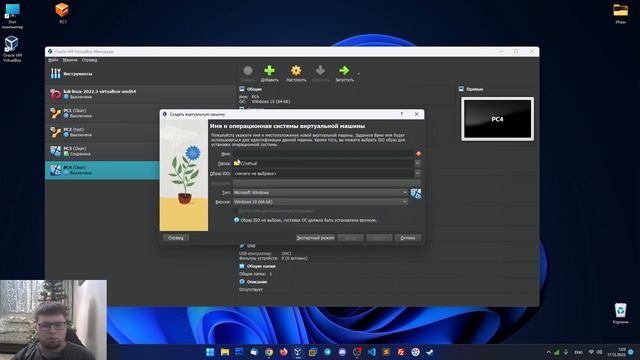This screenshot has width=640, height=360.
Task: Open File Explorer from the taskbar
Action: coord(225,352)
